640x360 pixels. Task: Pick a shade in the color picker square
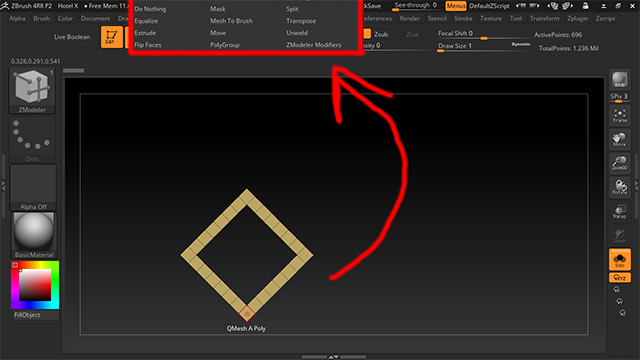(x=35, y=285)
